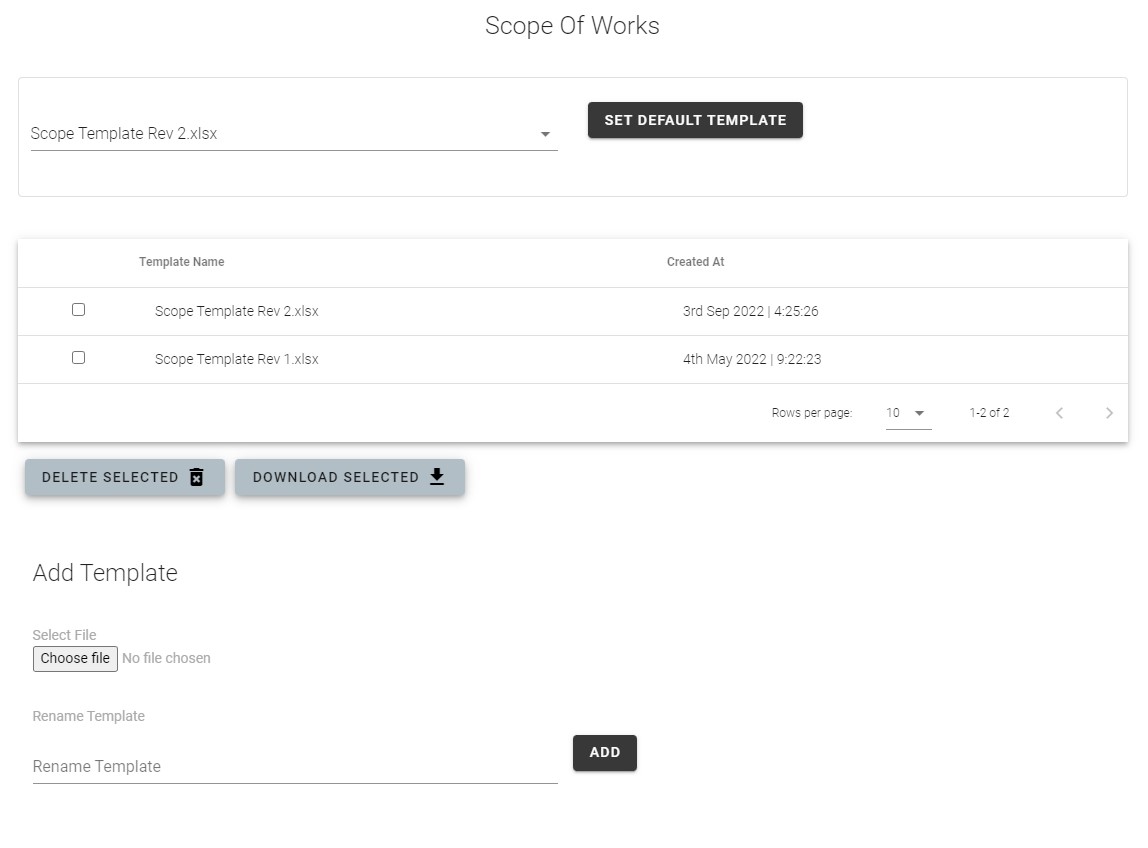Click the next page chevron

tap(1109, 412)
